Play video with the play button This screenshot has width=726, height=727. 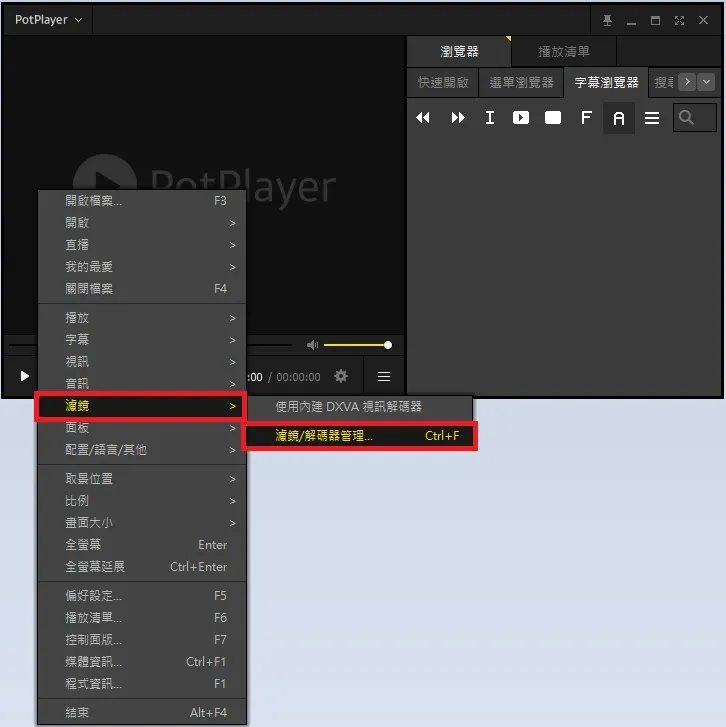tap(25, 376)
